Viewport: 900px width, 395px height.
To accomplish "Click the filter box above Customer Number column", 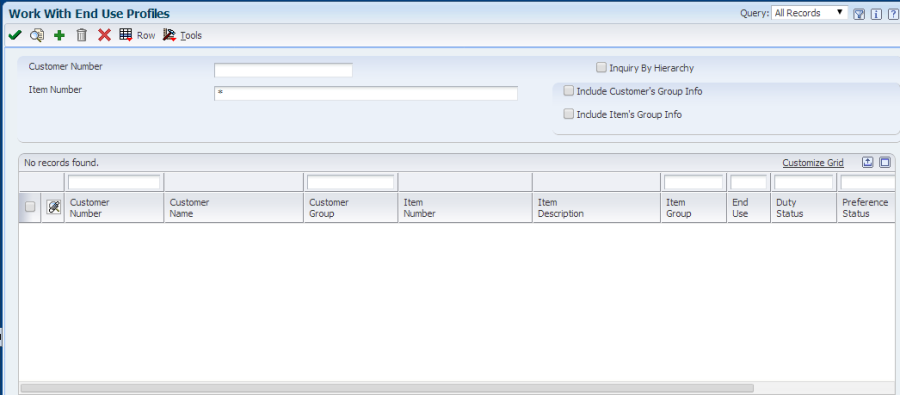I will point(114,183).
